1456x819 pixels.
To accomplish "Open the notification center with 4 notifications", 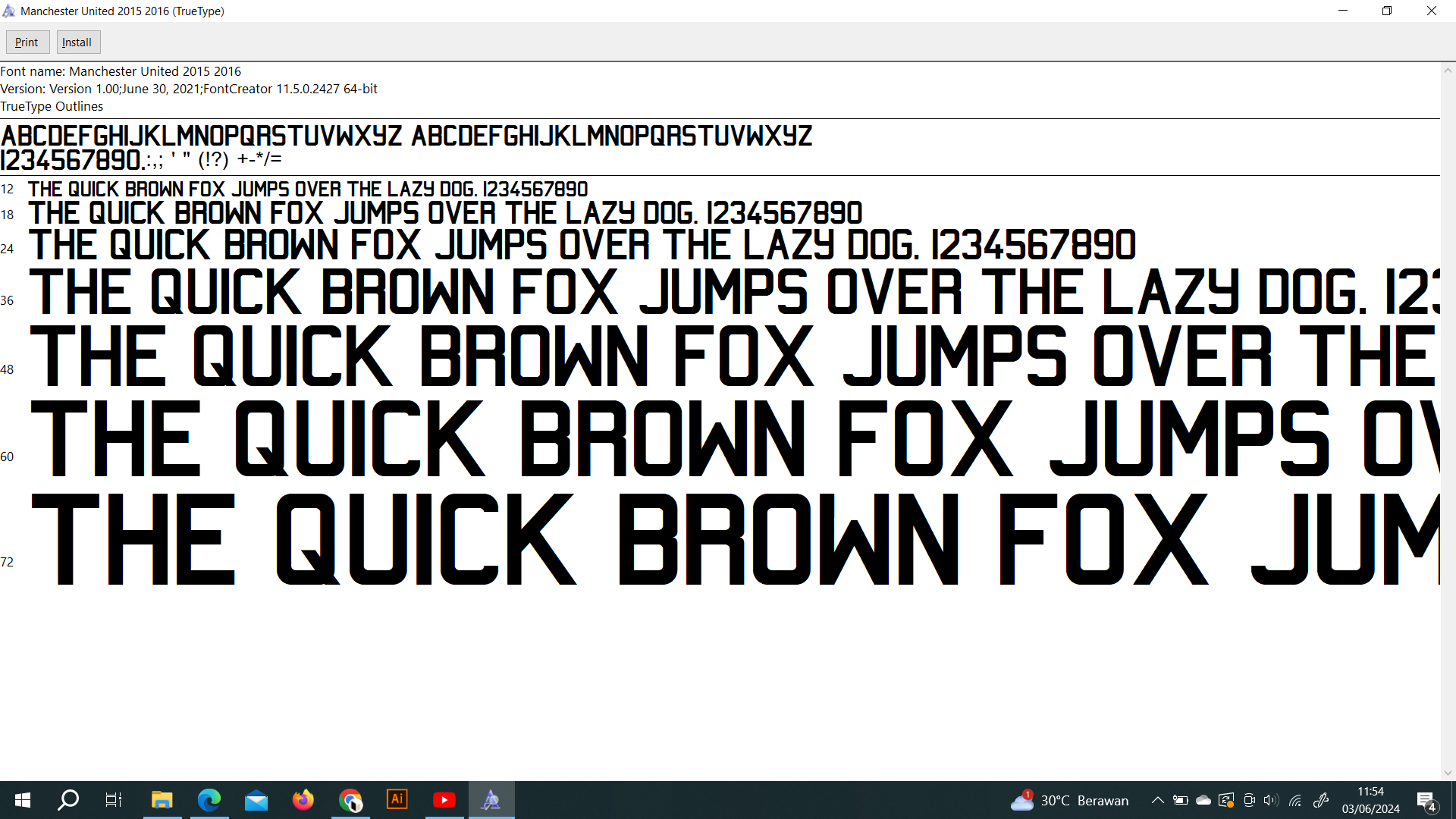I will pyautogui.click(x=1426, y=800).
